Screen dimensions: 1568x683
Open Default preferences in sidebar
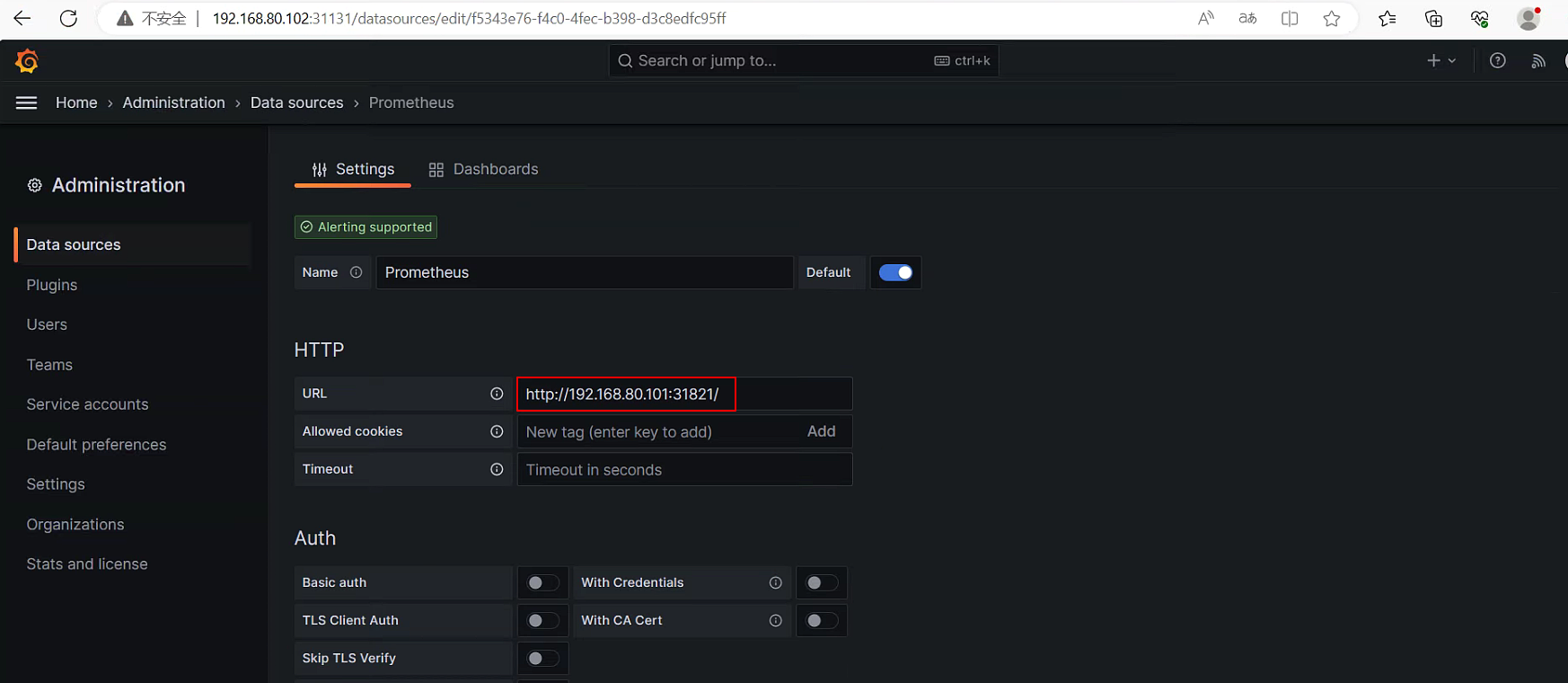pyautogui.click(x=96, y=445)
